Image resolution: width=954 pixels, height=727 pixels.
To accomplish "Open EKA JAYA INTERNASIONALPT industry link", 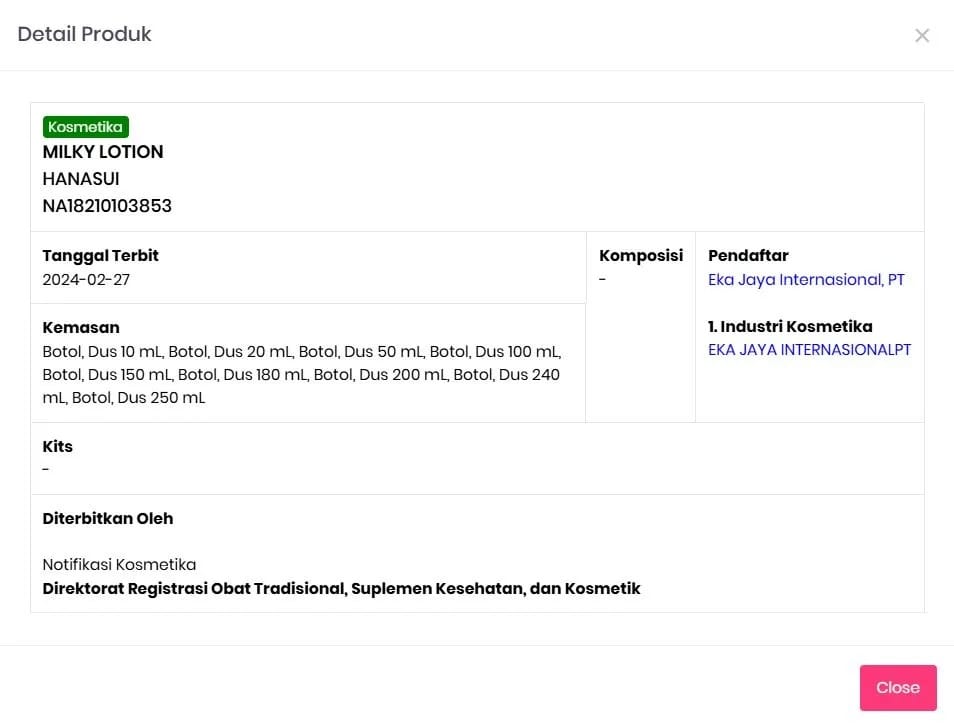I will click(x=809, y=350).
